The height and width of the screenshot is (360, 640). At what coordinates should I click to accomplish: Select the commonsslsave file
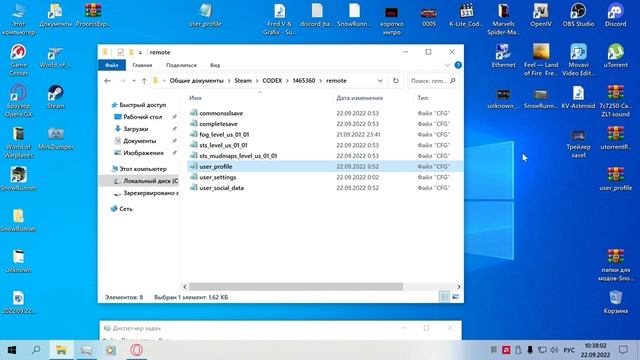tap(221, 113)
